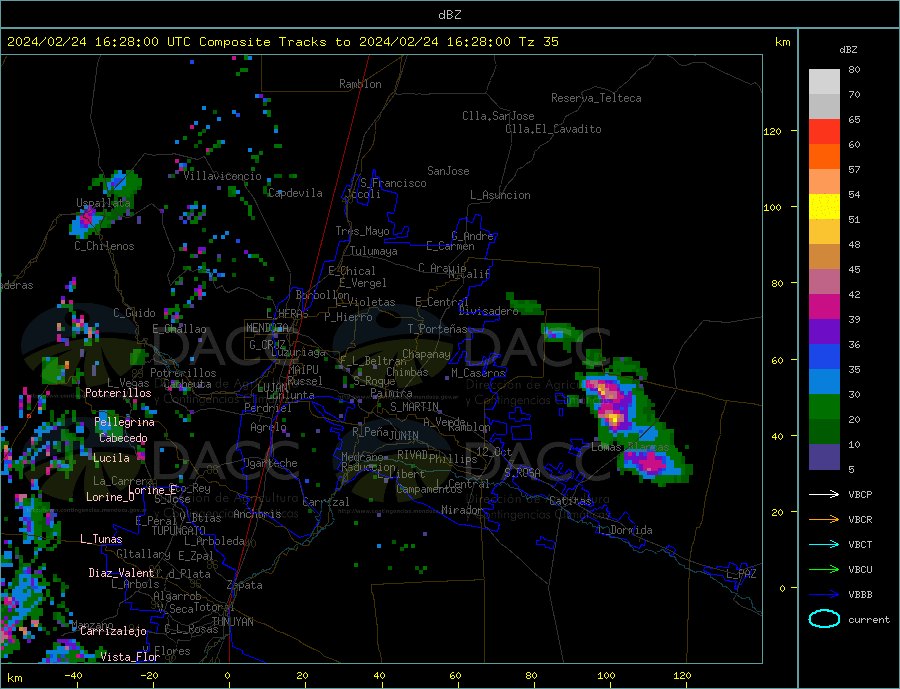900x689 pixels.
Task: Click the Lucila label
Action: click(111, 458)
